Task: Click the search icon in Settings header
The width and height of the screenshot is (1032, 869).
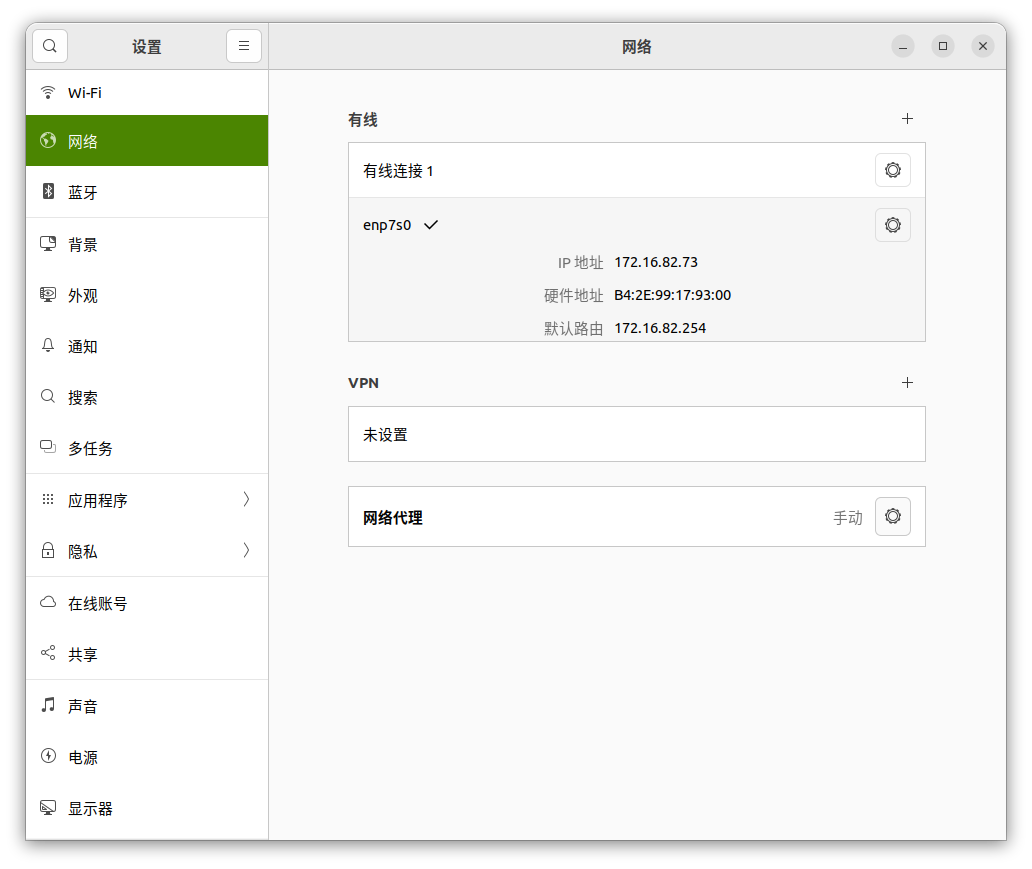Action: coord(50,46)
